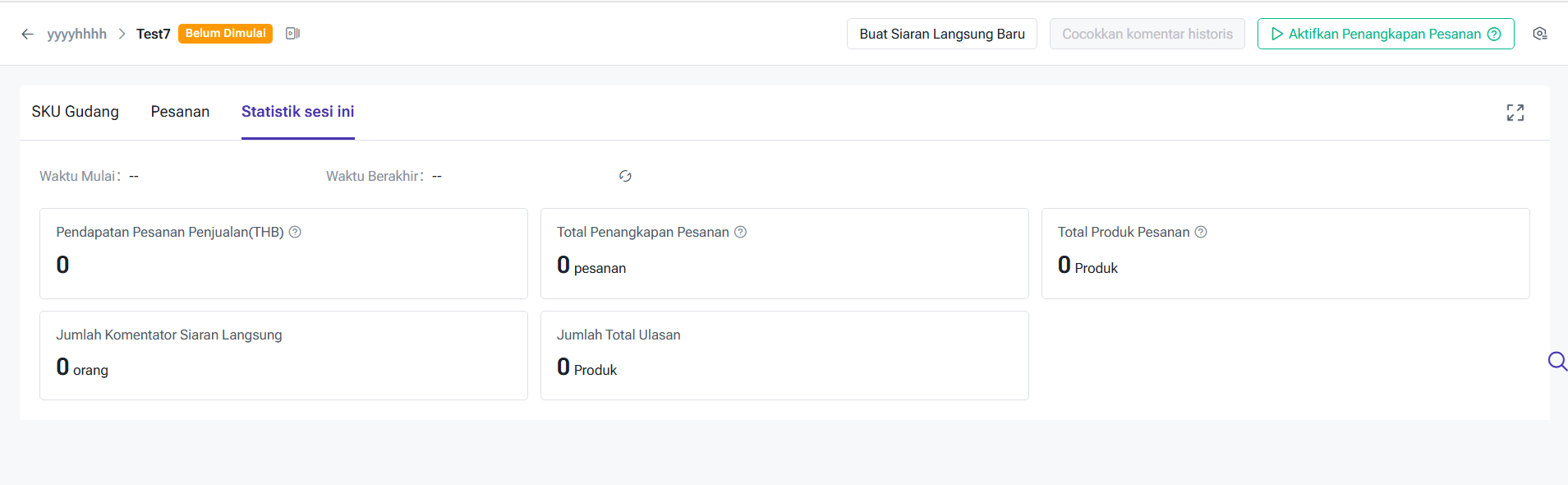Click Buat Siaran Langsung Baru button
1568x485 pixels.
pos(942,34)
